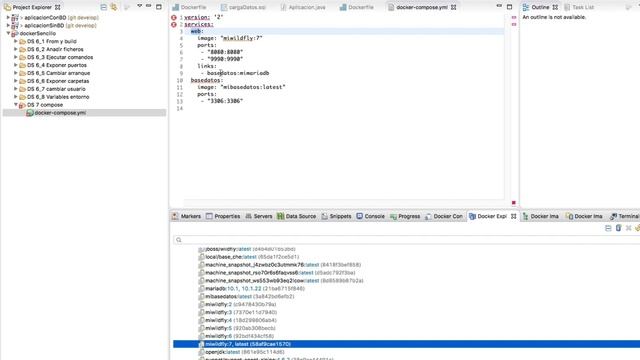Collapse the DS 7 compose folder

pyautogui.click(x=16, y=105)
